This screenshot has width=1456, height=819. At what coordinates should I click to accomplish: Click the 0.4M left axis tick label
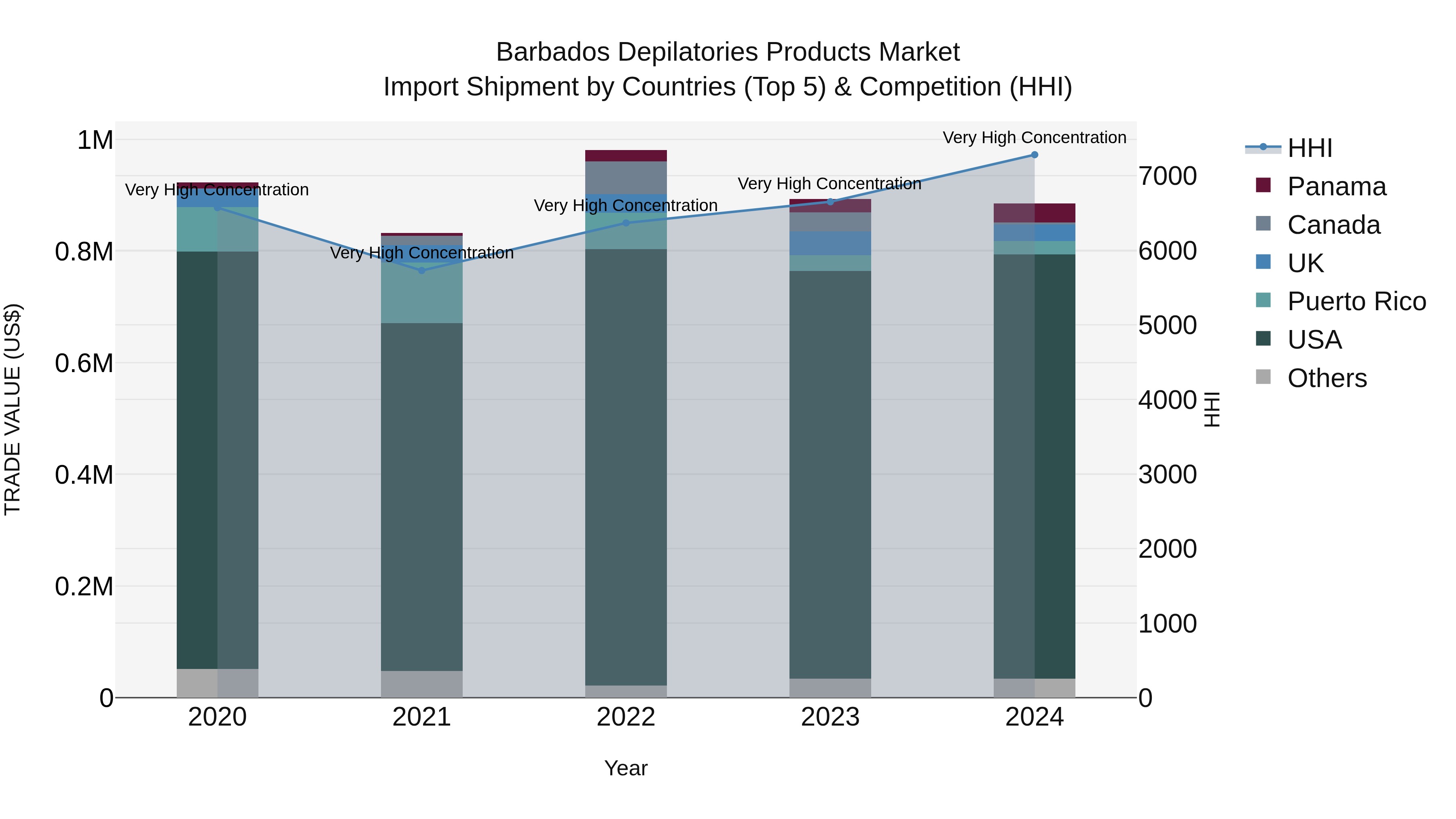[x=84, y=475]
